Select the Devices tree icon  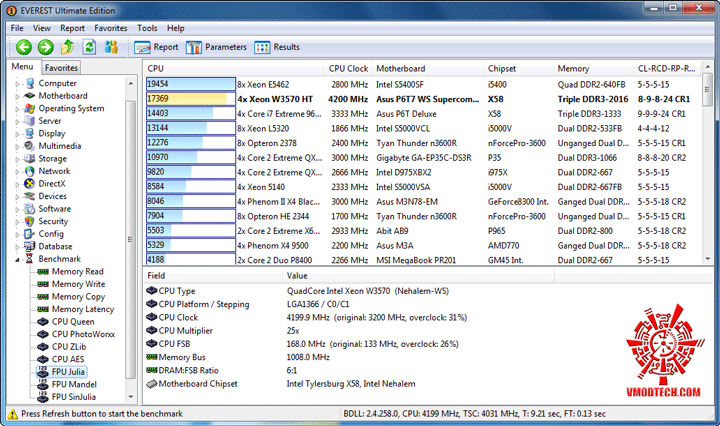pyautogui.click(x=30, y=196)
